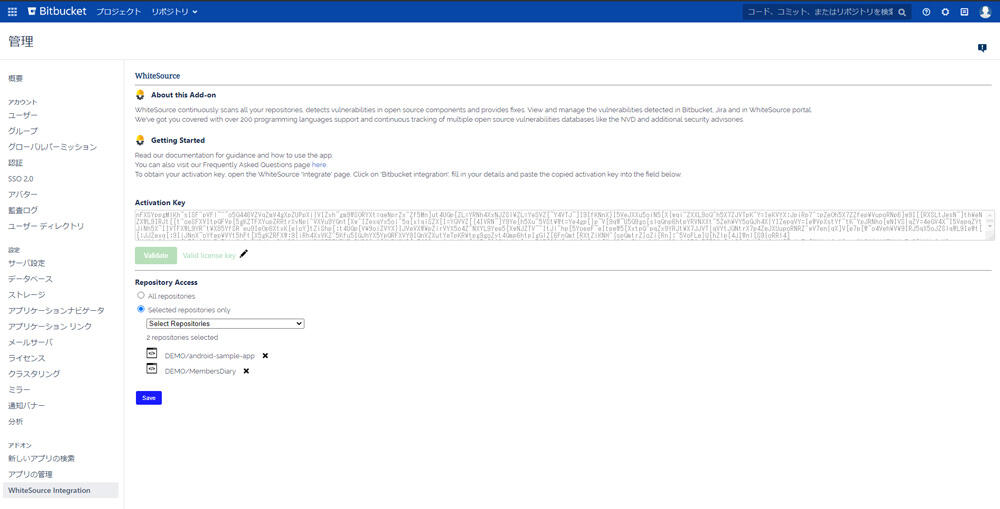This screenshot has height=509, width=1000.
Task: Click the header search field
Action: click(x=827, y=12)
